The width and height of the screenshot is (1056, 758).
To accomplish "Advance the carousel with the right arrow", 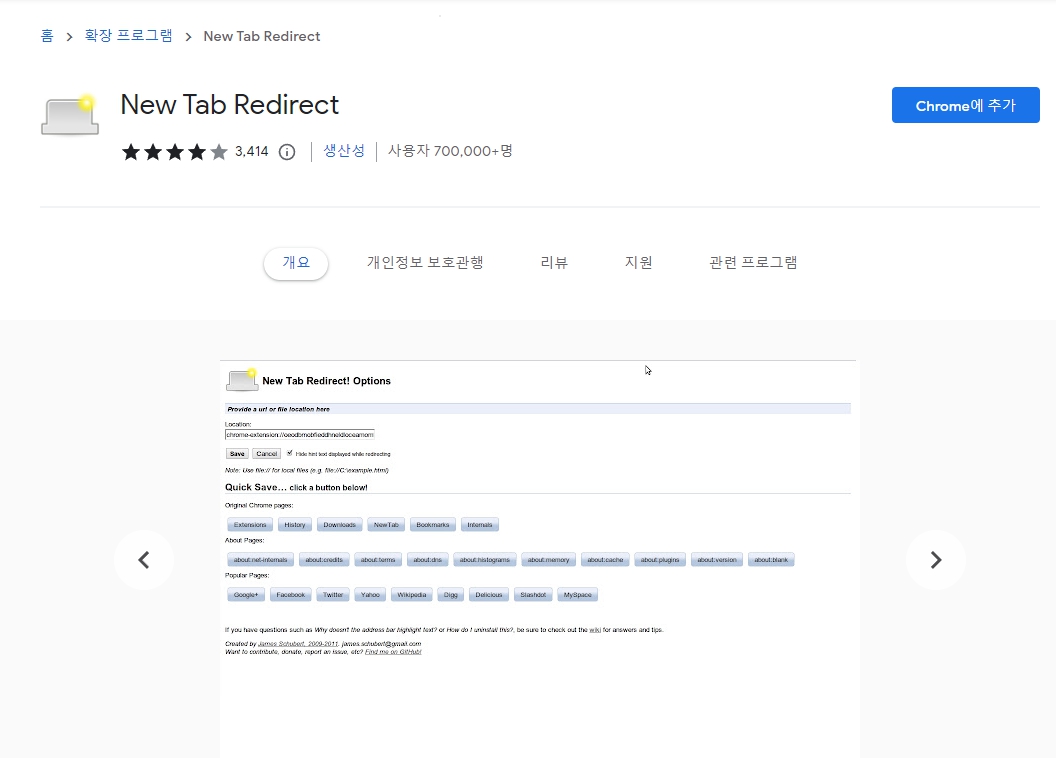I will tap(936, 560).
